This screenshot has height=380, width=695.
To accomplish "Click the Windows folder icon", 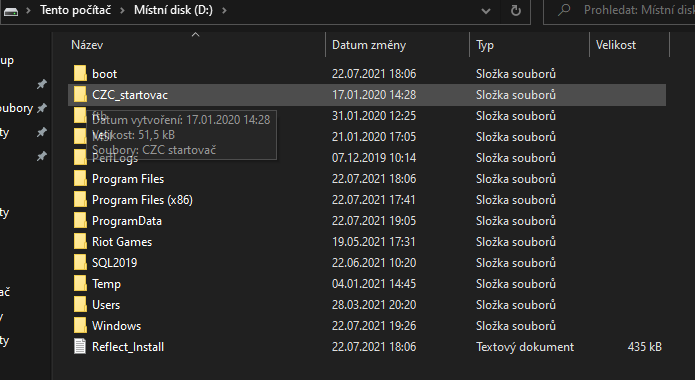I will tap(80, 325).
